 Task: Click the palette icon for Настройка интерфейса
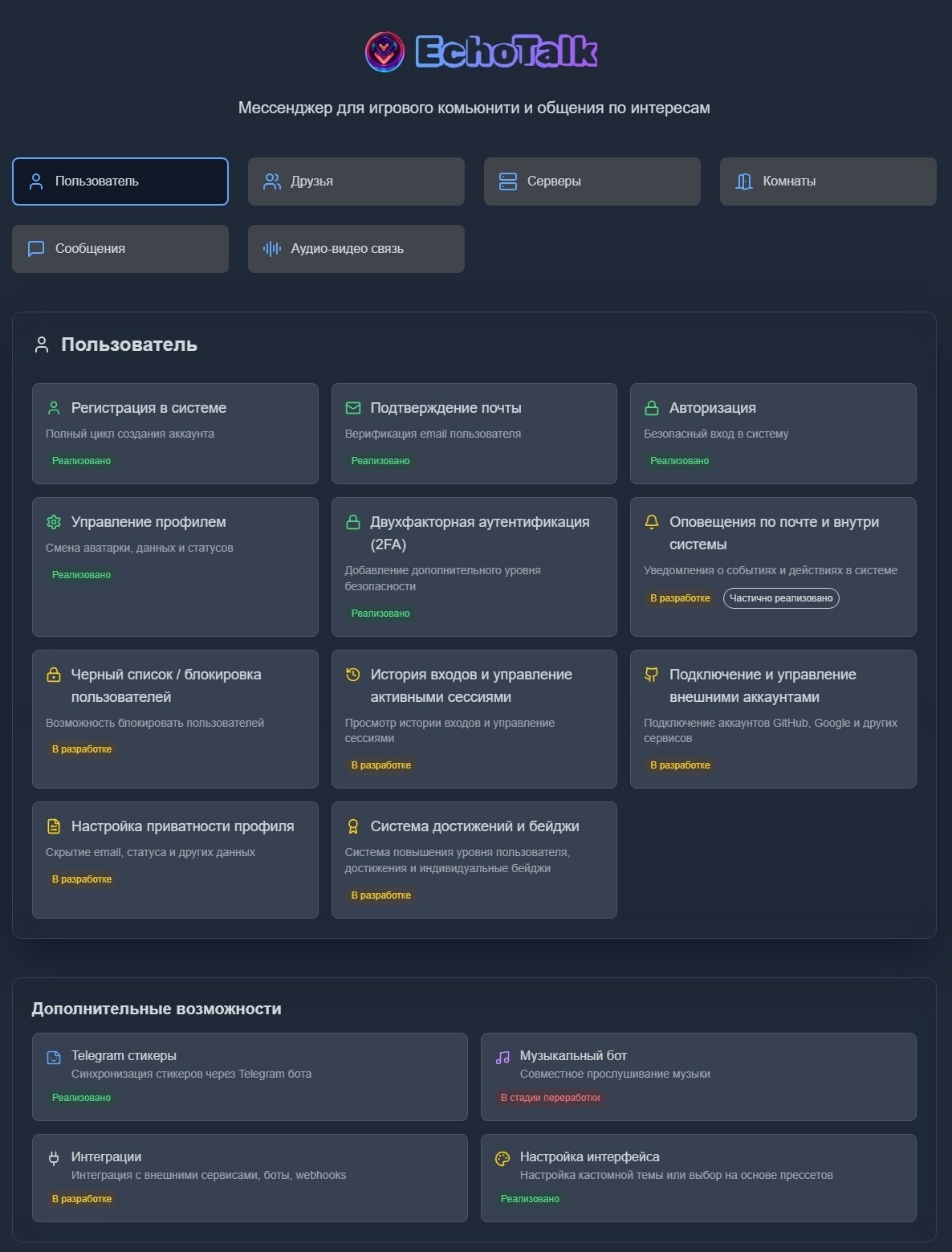coord(502,1158)
